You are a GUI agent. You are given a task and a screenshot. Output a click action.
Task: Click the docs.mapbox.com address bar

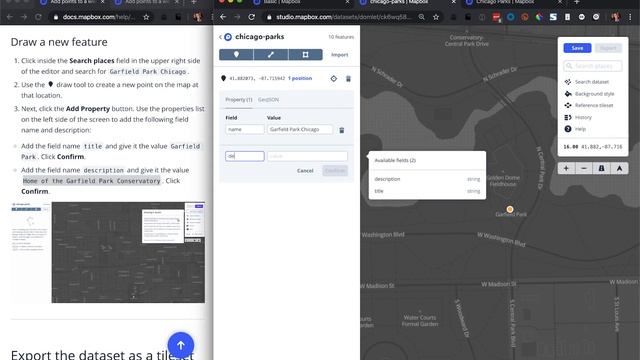coord(99,17)
